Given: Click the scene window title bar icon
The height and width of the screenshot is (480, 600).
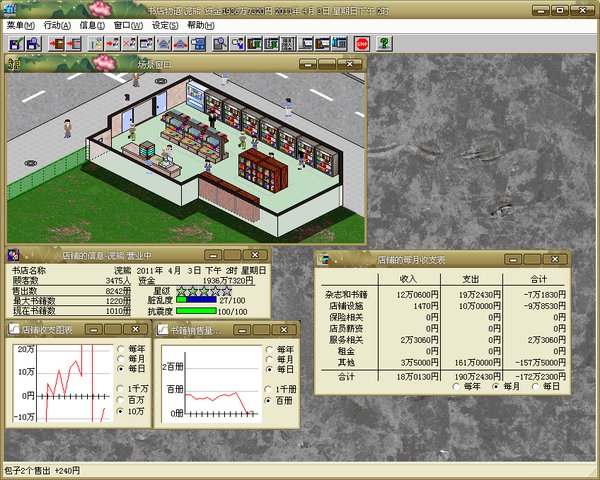Looking at the screenshot, I should point(14,64).
